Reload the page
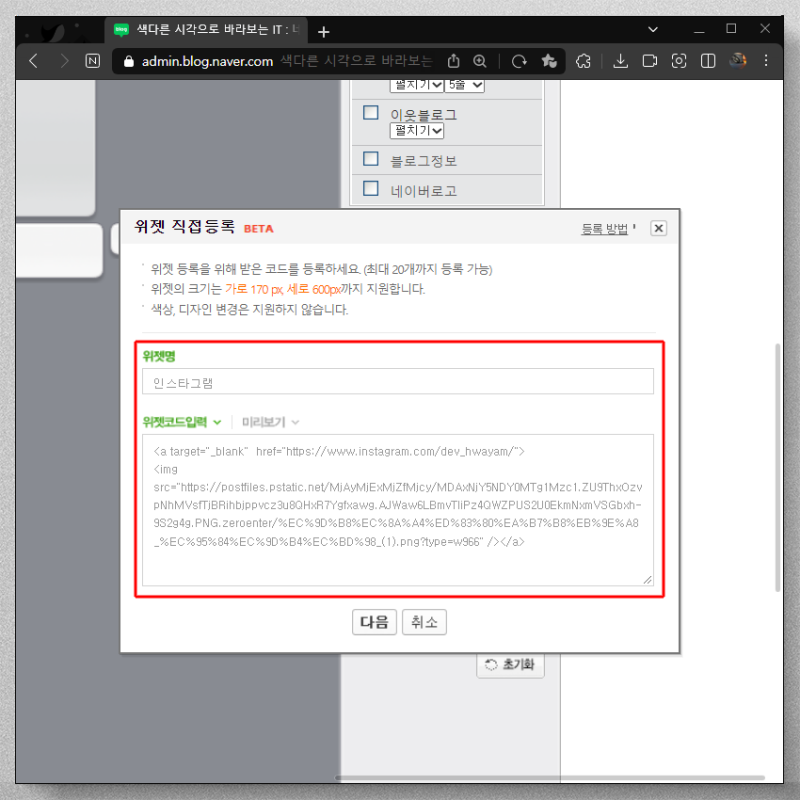This screenshot has width=800, height=800. coord(519,61)
